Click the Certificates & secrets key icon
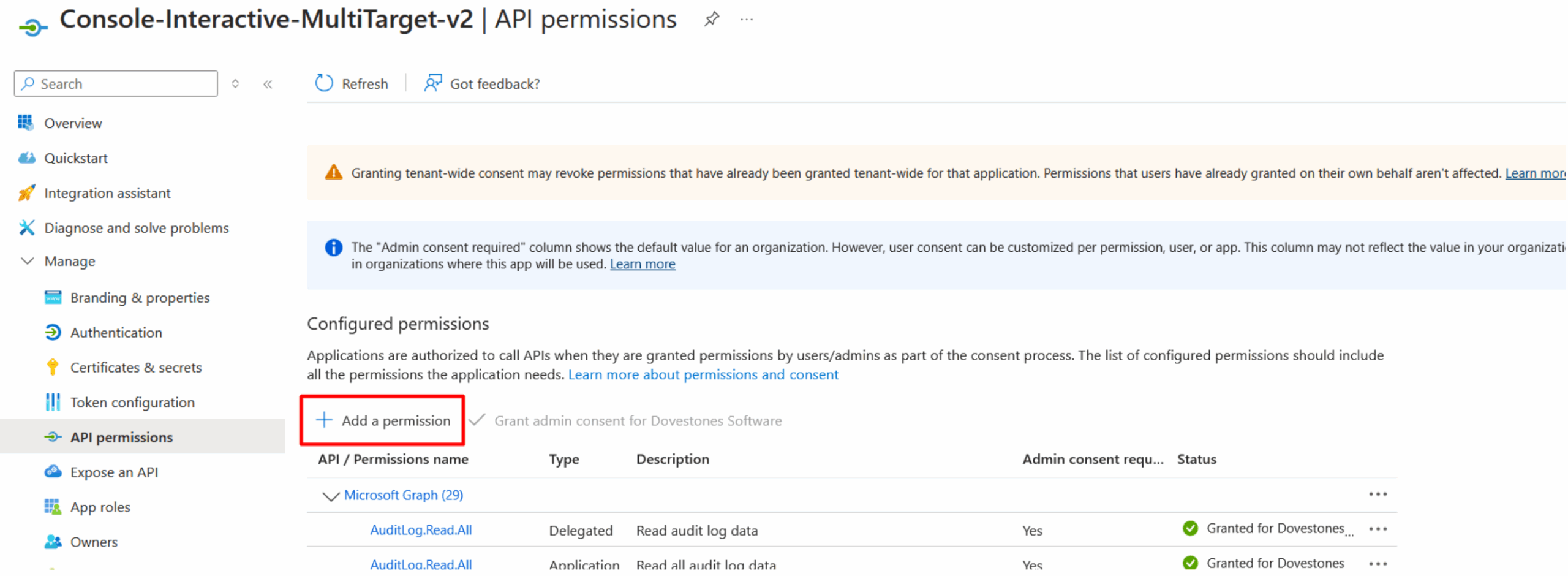This screenshot has width=1568, height=576. click(53, 368)
